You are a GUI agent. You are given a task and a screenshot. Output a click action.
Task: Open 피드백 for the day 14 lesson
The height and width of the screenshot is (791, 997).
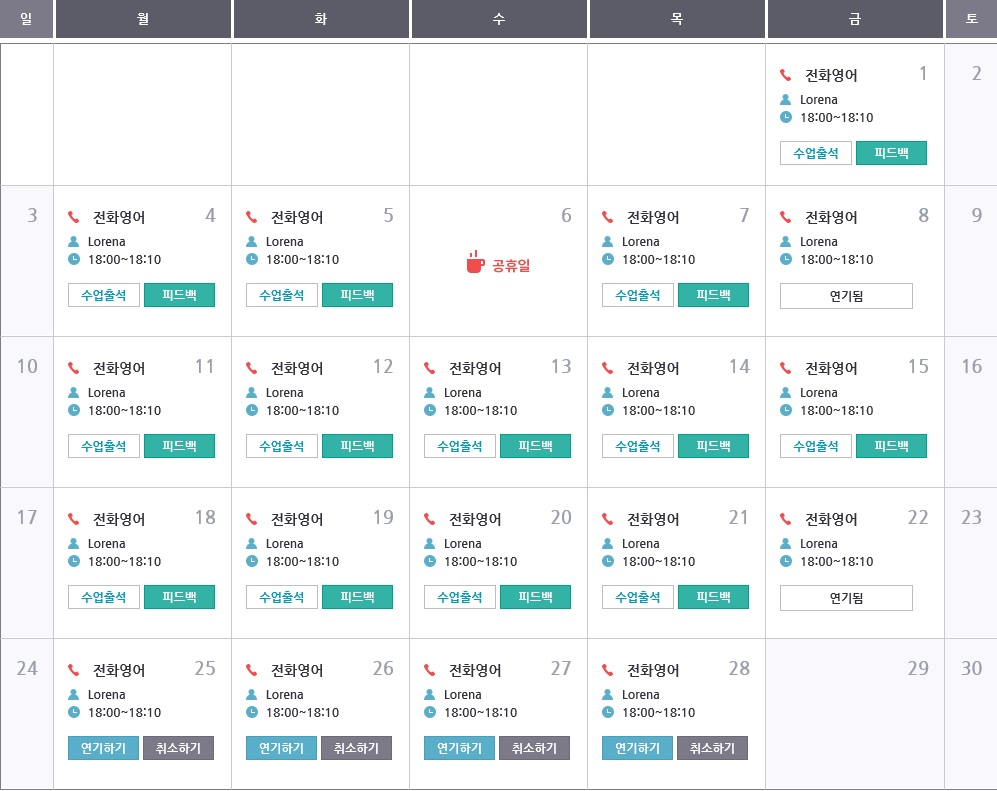(x=713, y=446)
